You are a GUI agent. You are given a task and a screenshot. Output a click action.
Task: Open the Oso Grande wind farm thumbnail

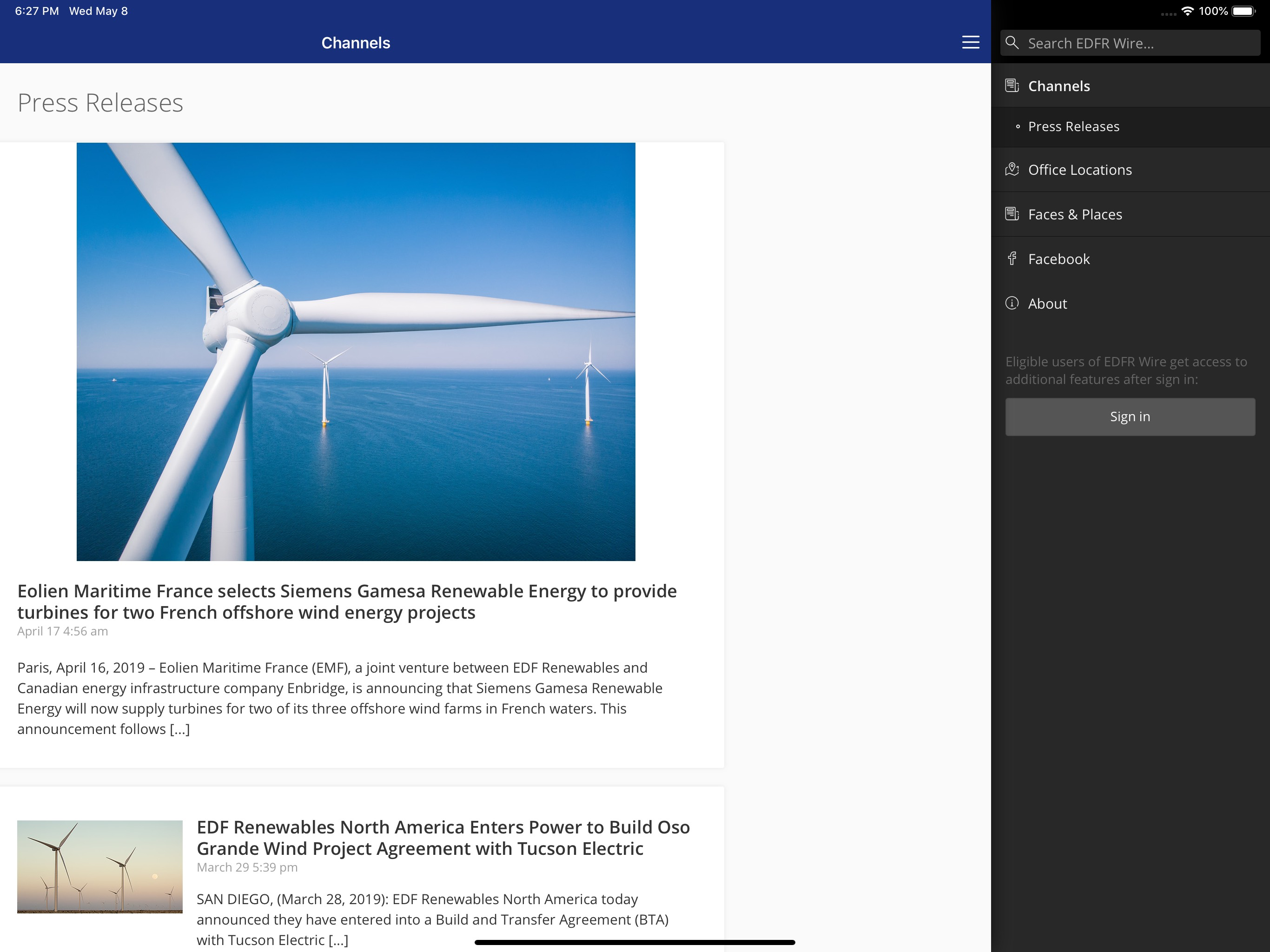tap(100, 866)
